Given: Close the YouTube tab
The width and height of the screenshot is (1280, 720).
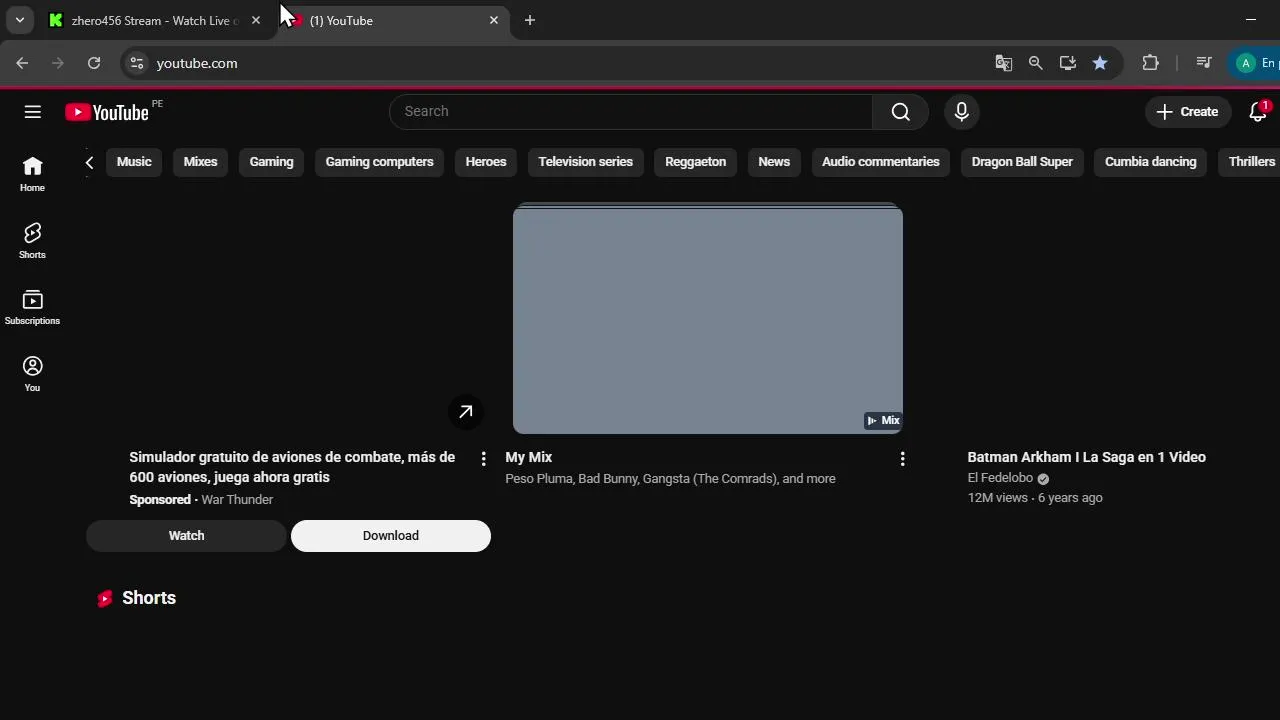Looking at the screenshot, I should click(494, 20).
